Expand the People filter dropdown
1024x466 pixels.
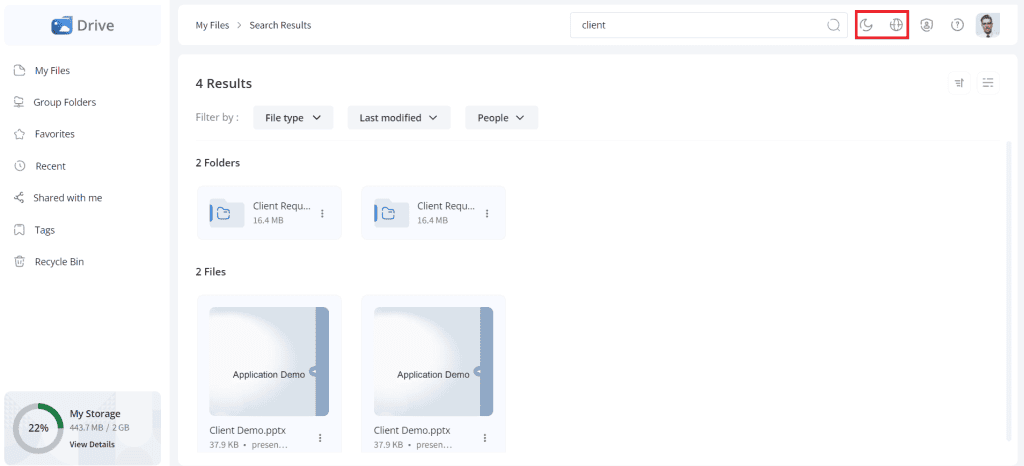click(502, 117)
